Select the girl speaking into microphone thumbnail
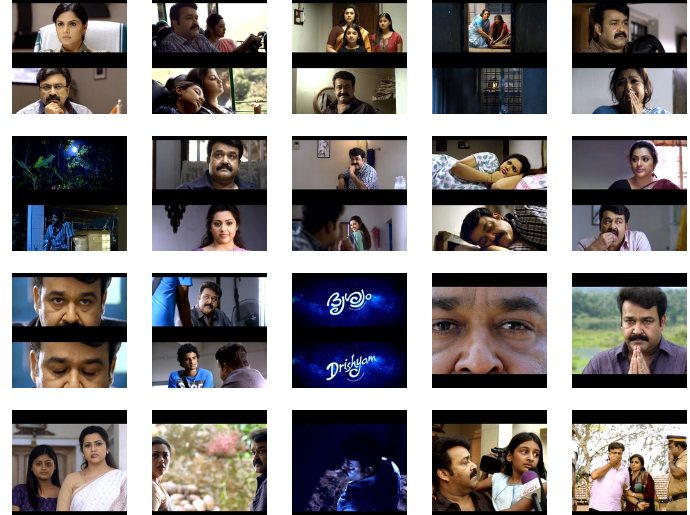This screenshot has width=690, height=515. pos(489,467)
